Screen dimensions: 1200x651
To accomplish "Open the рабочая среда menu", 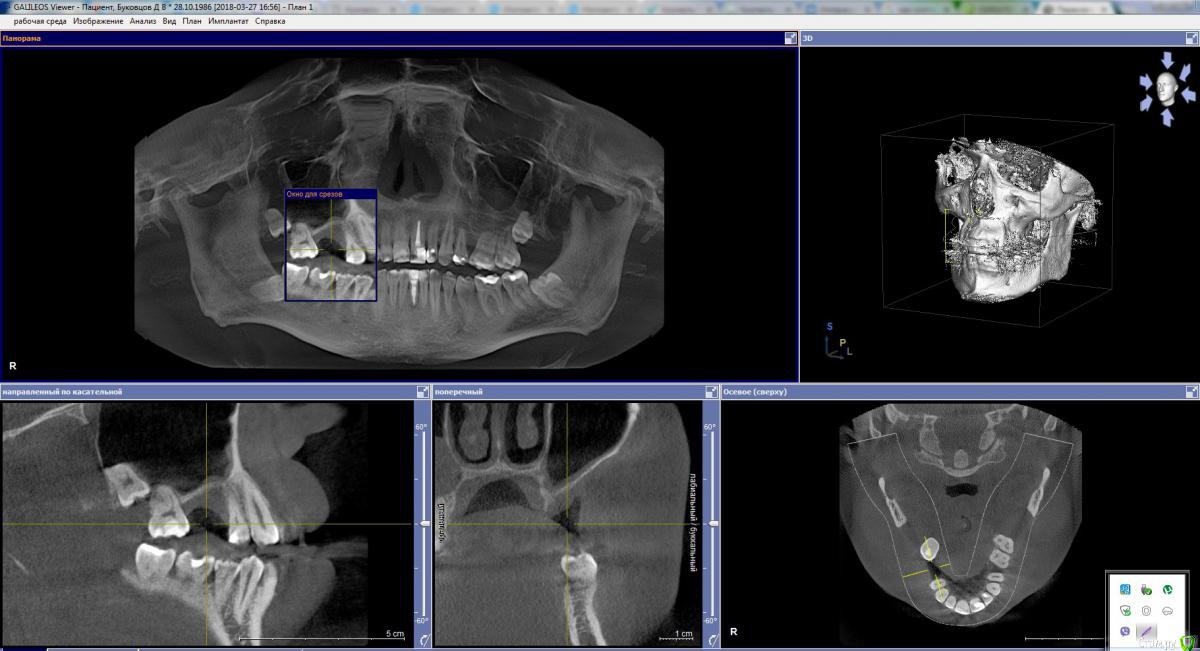I will (40, 21).
